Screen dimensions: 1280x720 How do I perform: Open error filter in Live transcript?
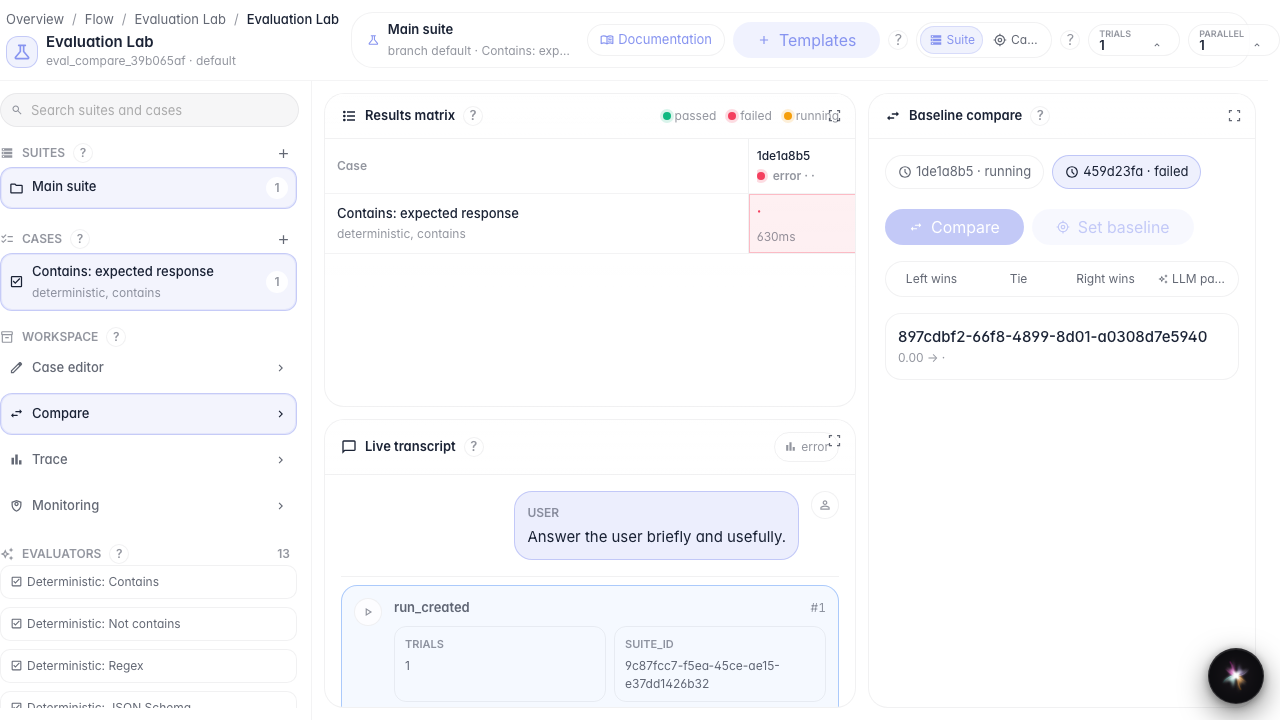pyautogui.click(x=806, y=447)
